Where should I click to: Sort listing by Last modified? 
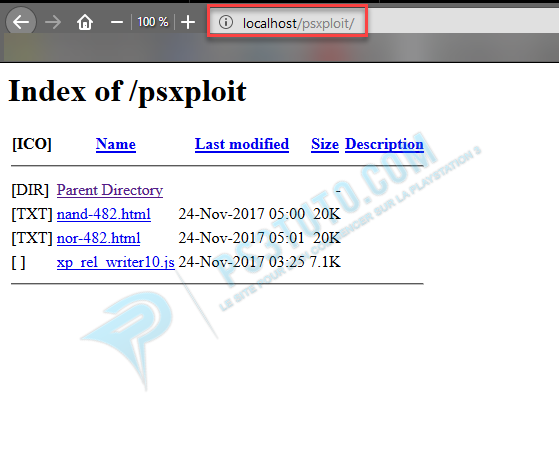242,144
